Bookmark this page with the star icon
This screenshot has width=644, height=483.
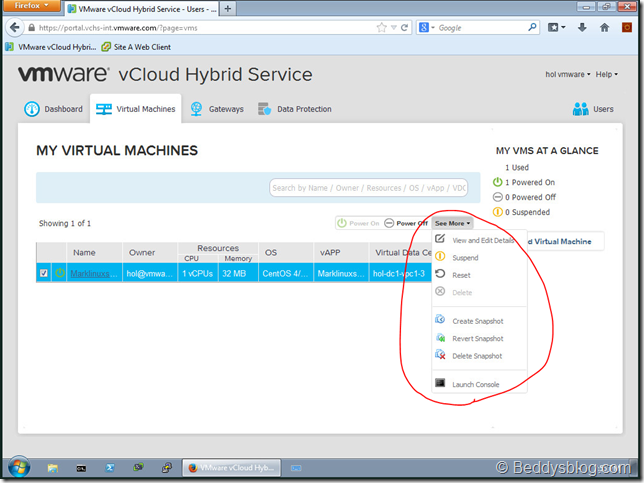[x=382, y=28]
